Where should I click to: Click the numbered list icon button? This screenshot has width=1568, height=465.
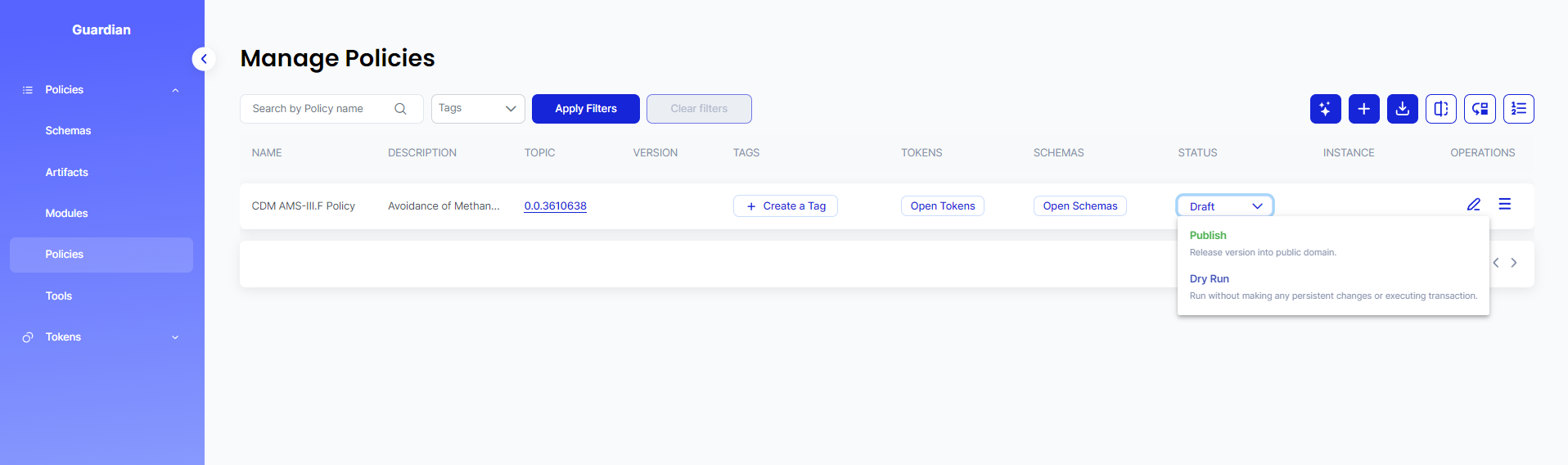click(x=1518, y=109)
